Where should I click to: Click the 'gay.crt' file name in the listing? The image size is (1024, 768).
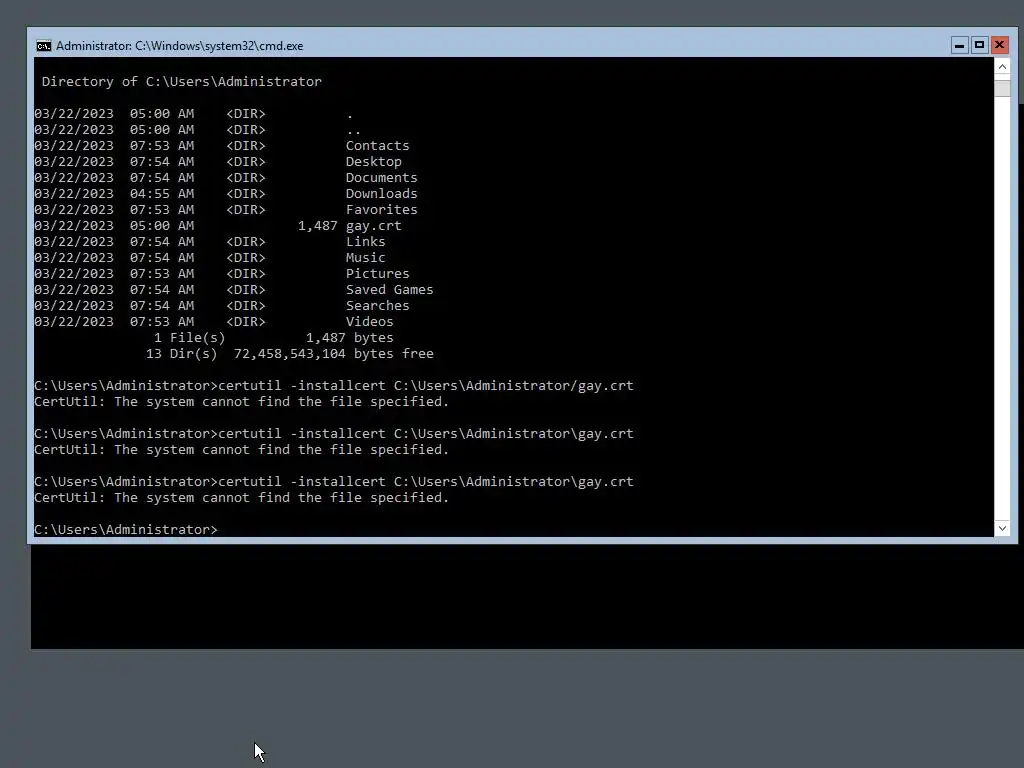click(374, 226)
